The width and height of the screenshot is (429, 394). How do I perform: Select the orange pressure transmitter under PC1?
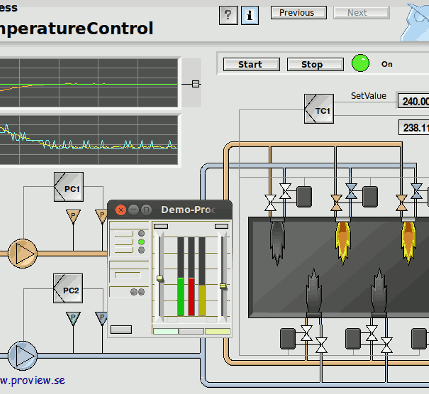(73, 216)
